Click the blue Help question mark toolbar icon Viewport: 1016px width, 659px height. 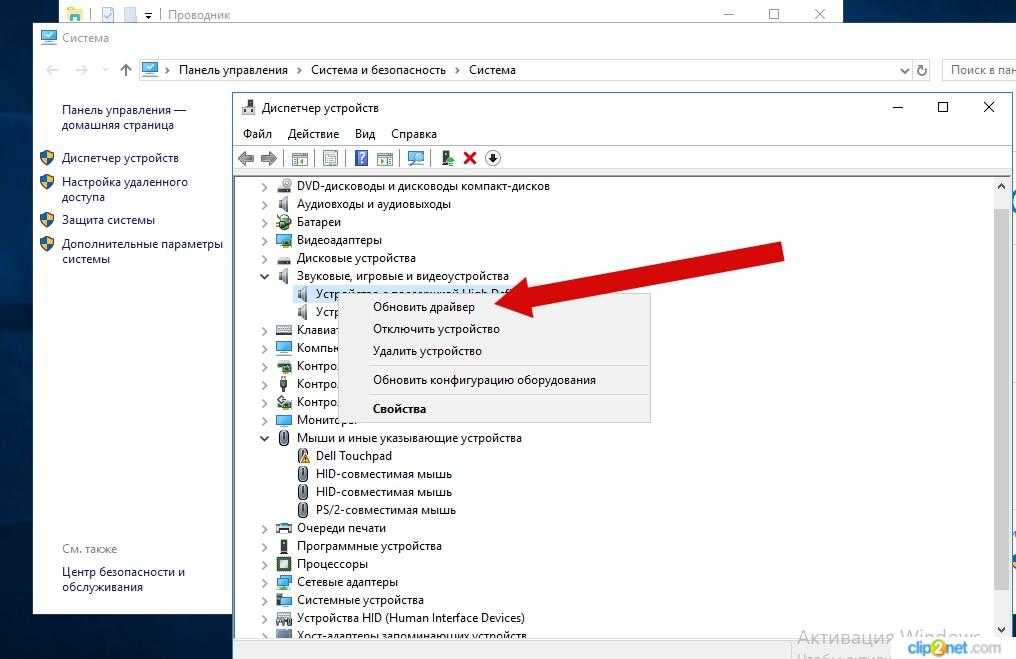coord(361,159)
